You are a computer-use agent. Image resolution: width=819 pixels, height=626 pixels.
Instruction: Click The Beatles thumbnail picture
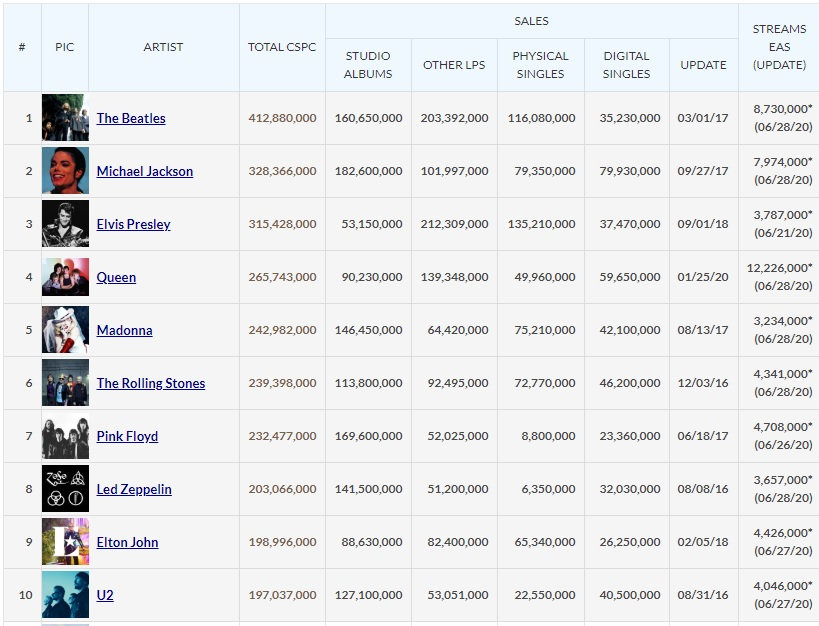(65, 118)
